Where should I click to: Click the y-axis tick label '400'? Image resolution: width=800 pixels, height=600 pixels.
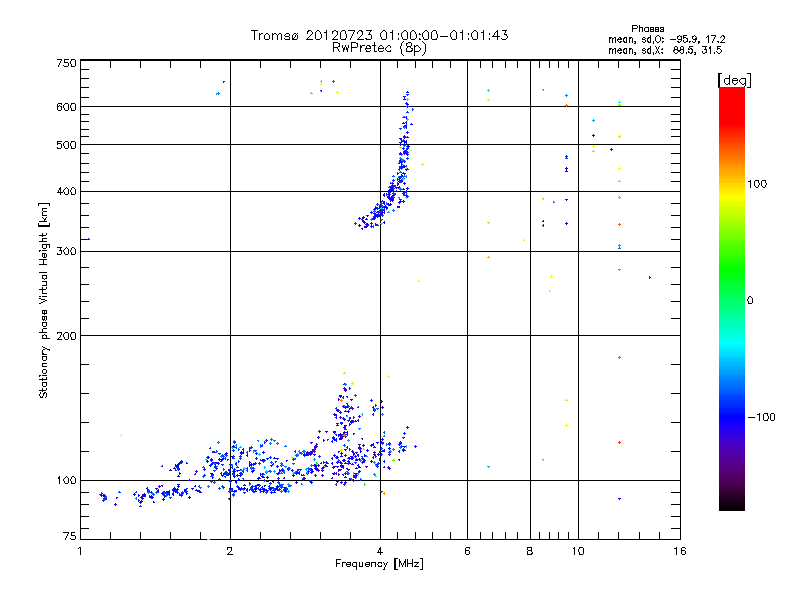point(66,191)
